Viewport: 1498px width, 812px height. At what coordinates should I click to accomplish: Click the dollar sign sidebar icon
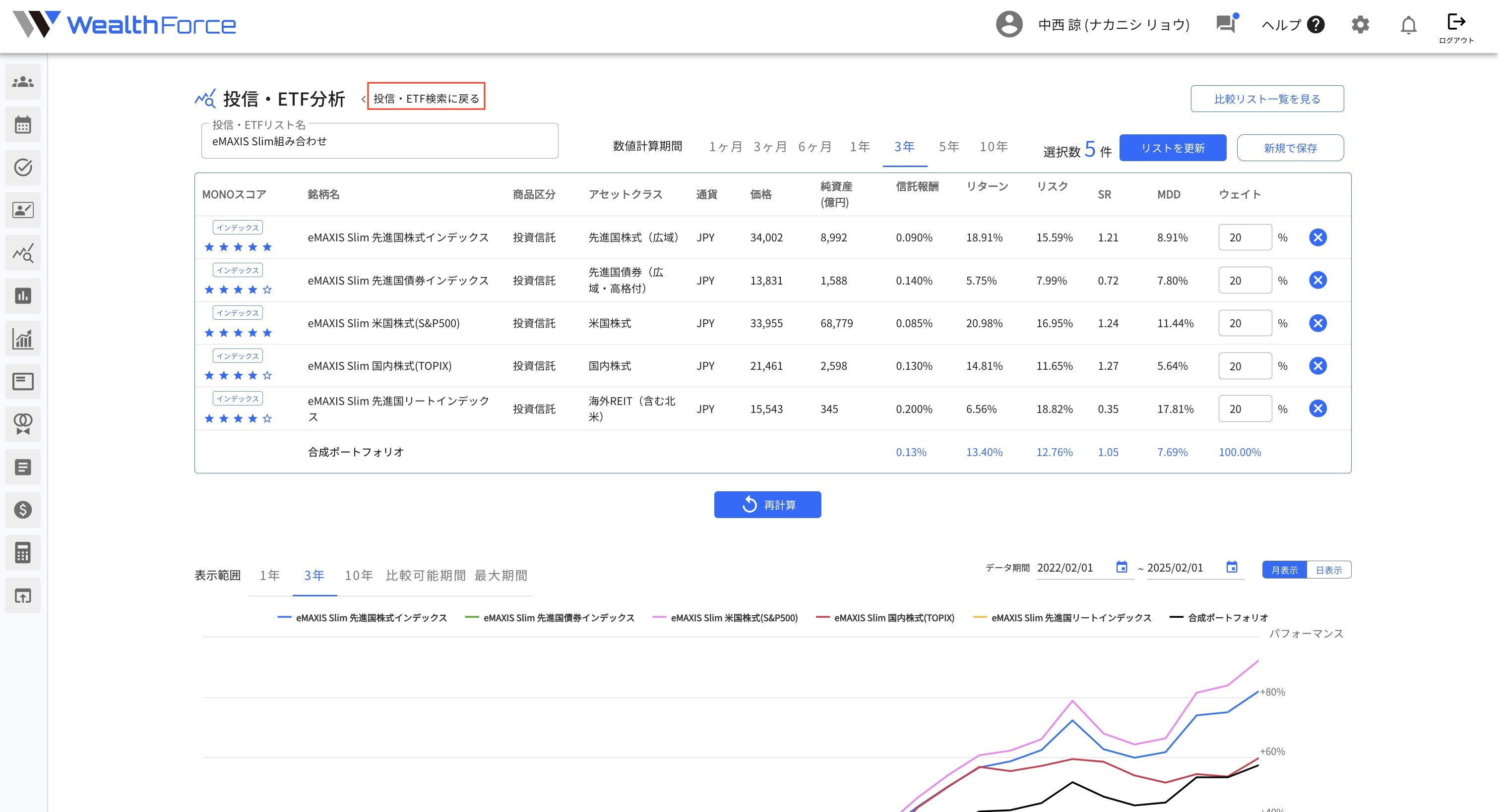pos(23,510)
